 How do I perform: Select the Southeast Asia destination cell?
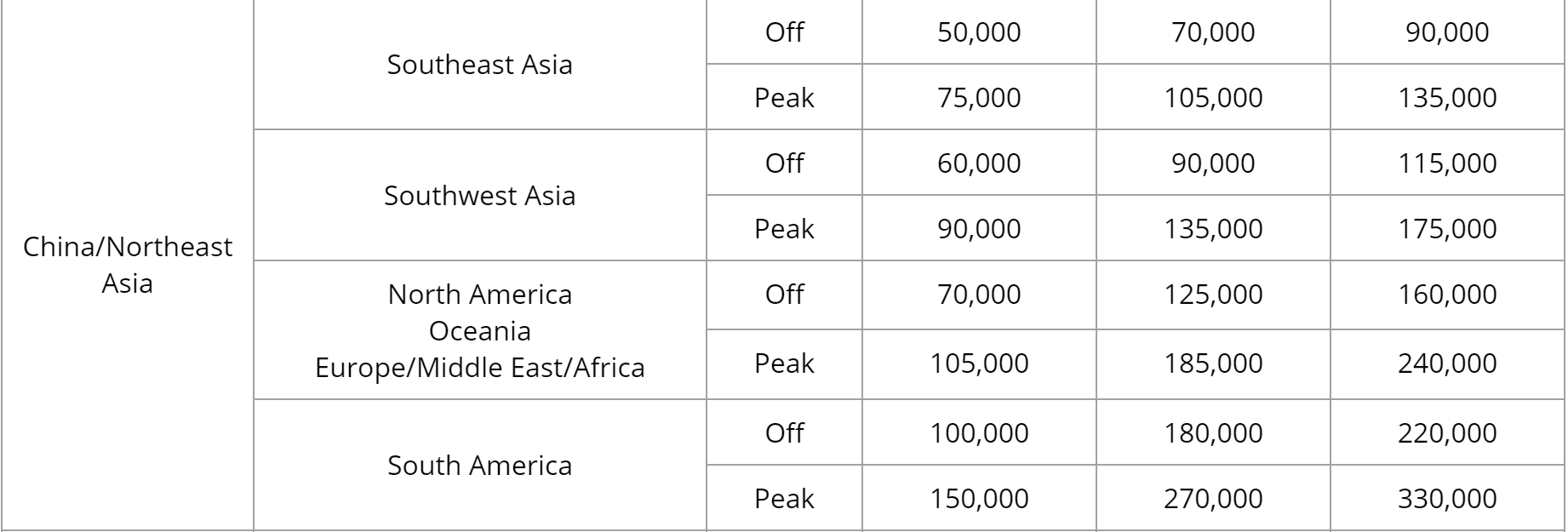(x=480, y=65)
